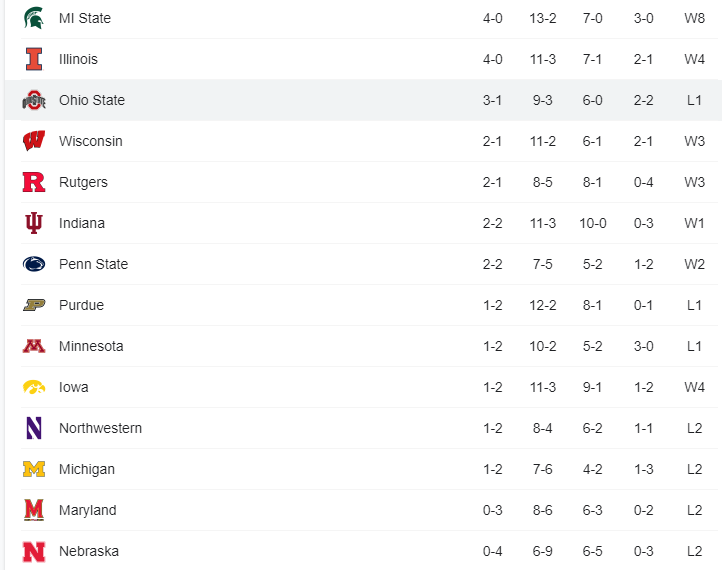
Task: Click the Purdue team logo
Action: click(34, 305)
